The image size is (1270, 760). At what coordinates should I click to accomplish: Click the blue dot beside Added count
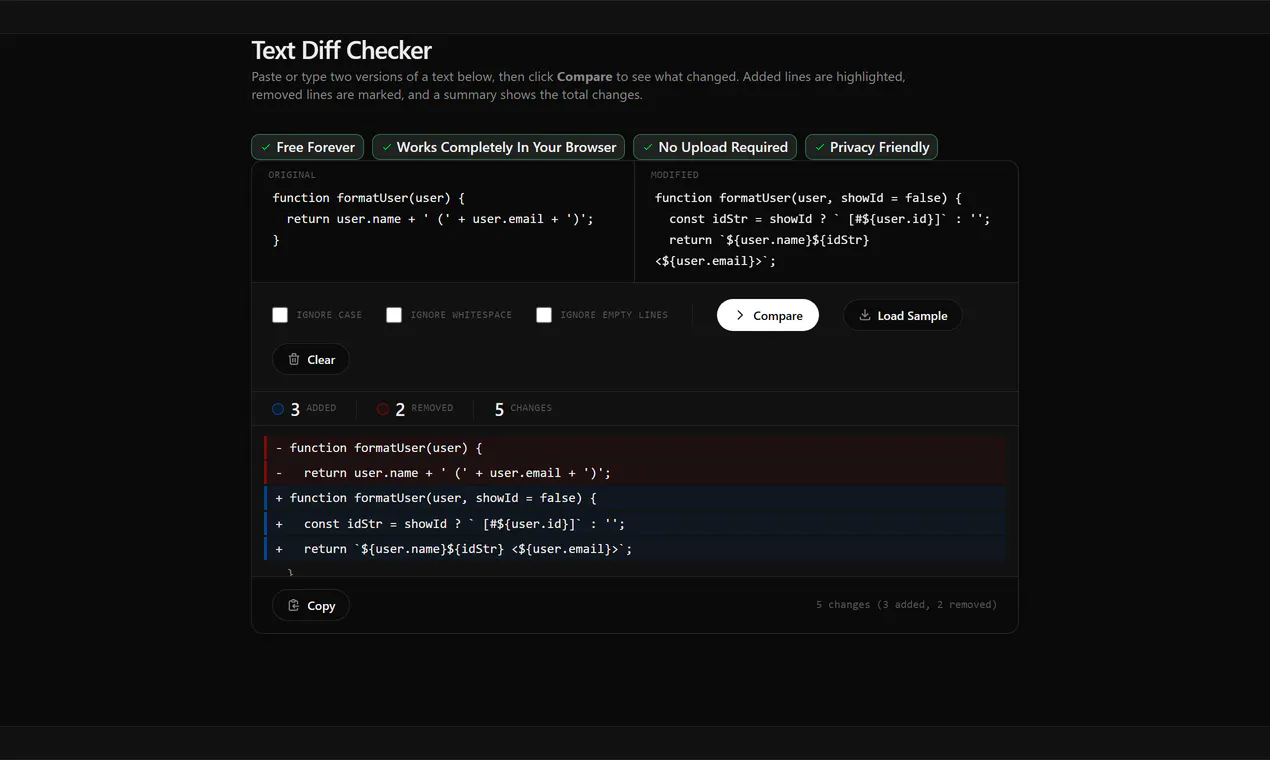pyautogui.click(x=278, y=408)
